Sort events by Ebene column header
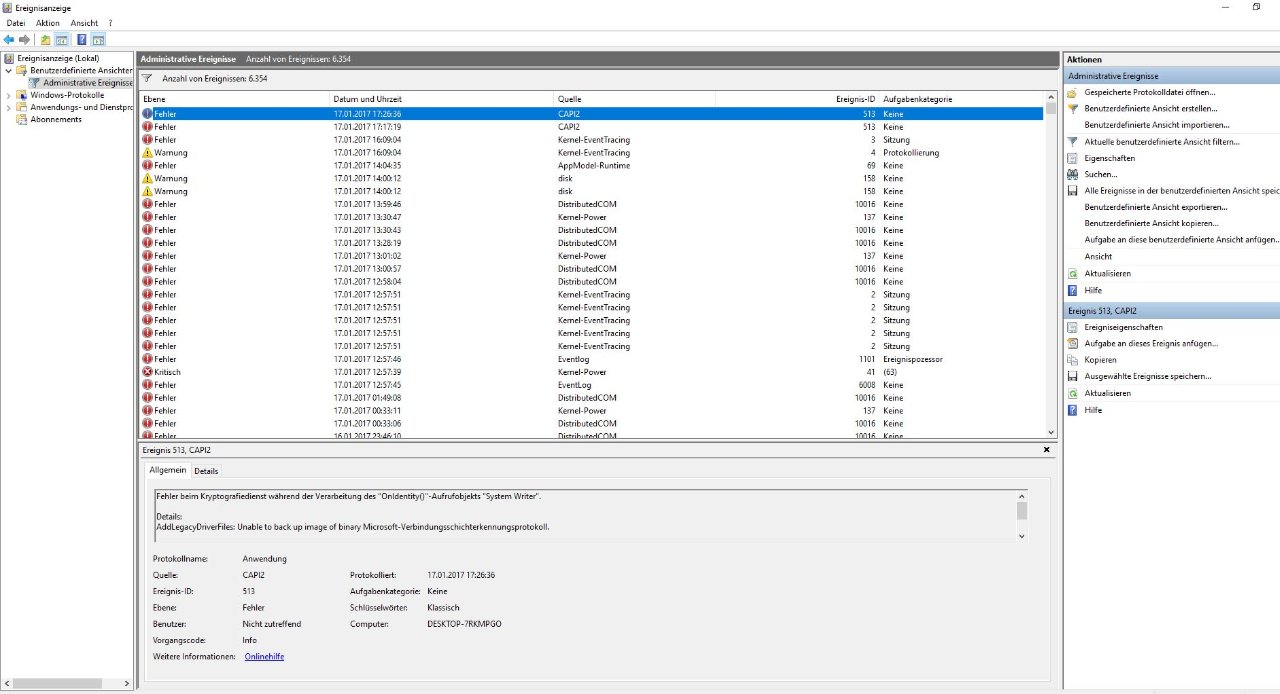The height and width of the screenshot is (694, 1280). click(234, 99)
